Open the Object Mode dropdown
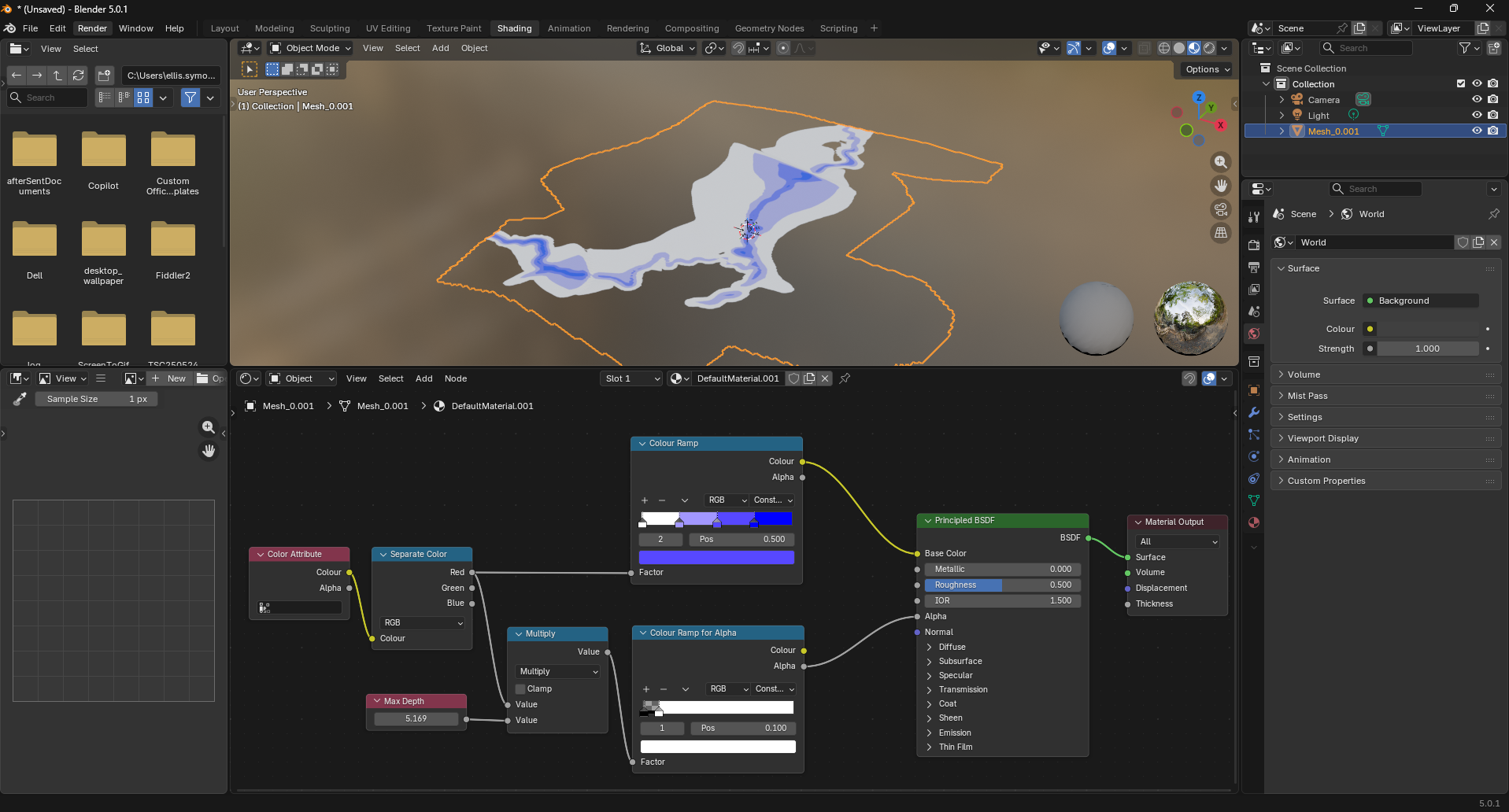 tap(310, 48)
